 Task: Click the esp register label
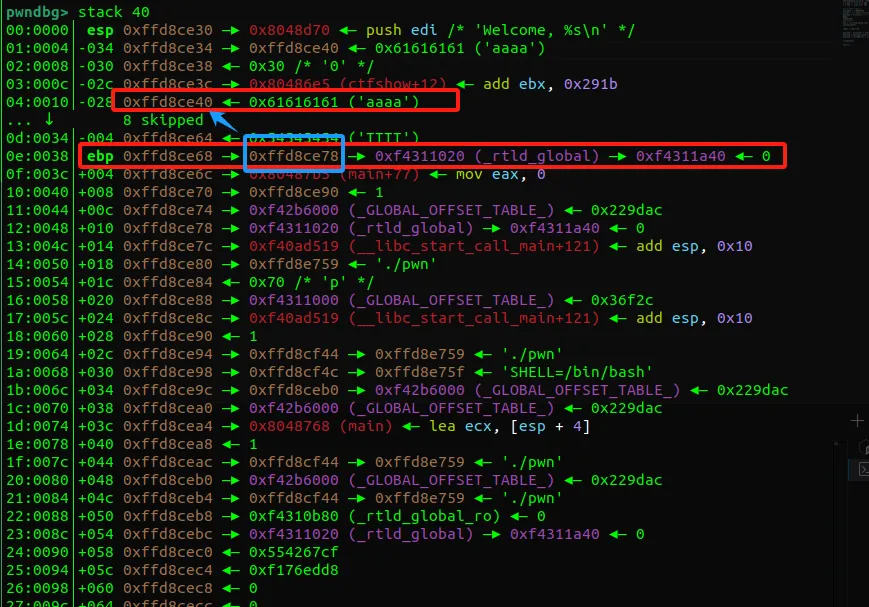pyautogui.click(x=100, y=30)
